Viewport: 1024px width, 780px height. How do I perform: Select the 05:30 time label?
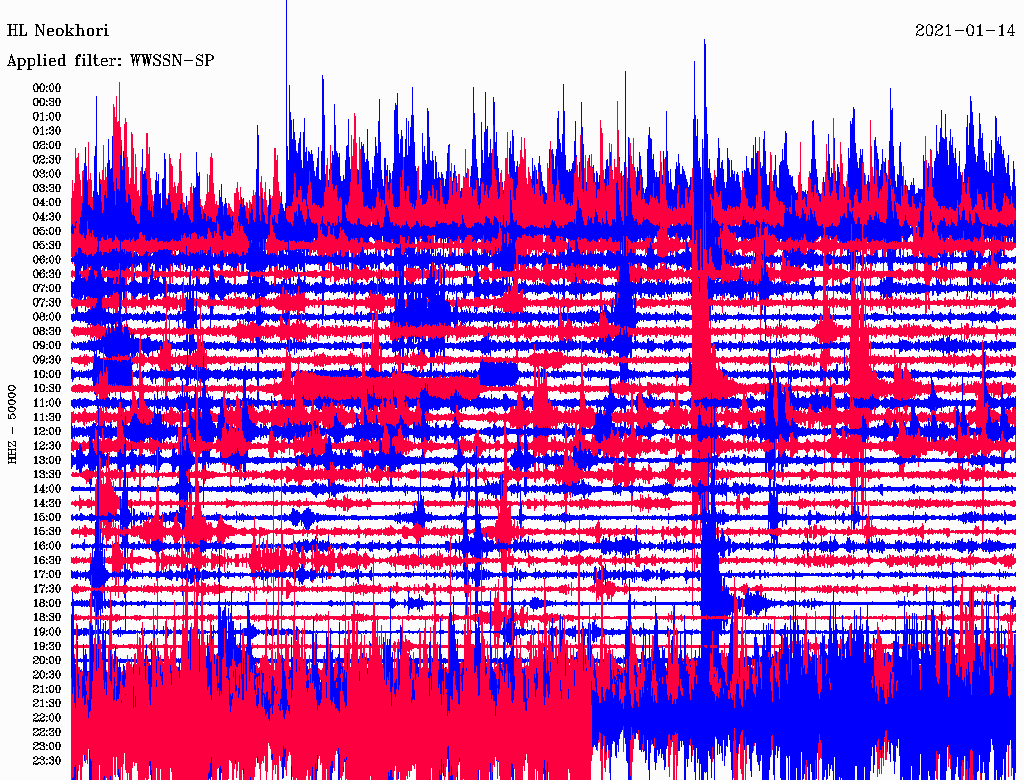point(46,245)
